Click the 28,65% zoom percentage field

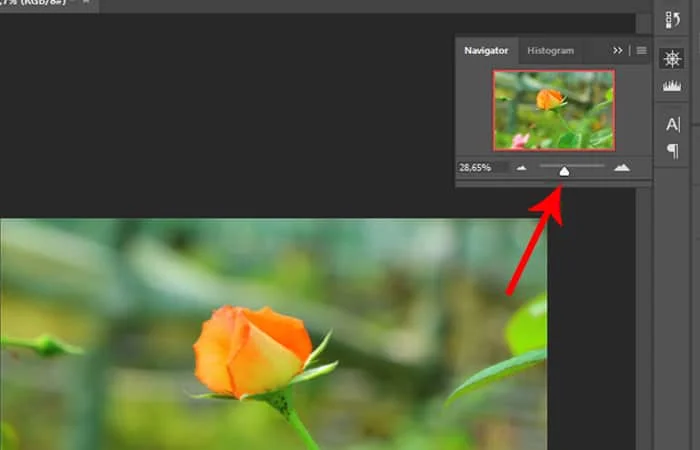pyautogui.click(x=483, y=167)
